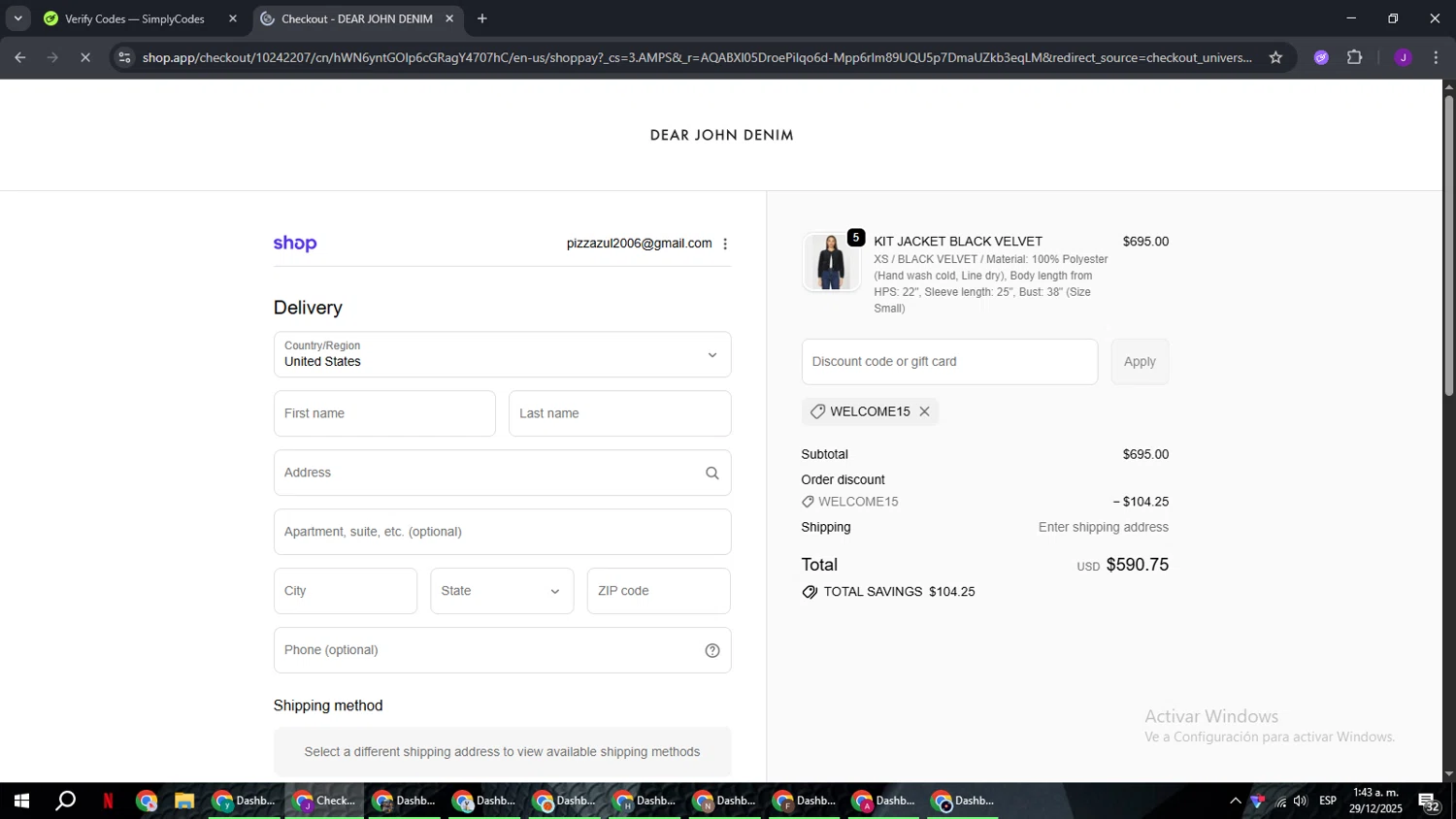1456x819 pixels.
Task: View site information icon in address bar
Action: (x=124, y=58)
